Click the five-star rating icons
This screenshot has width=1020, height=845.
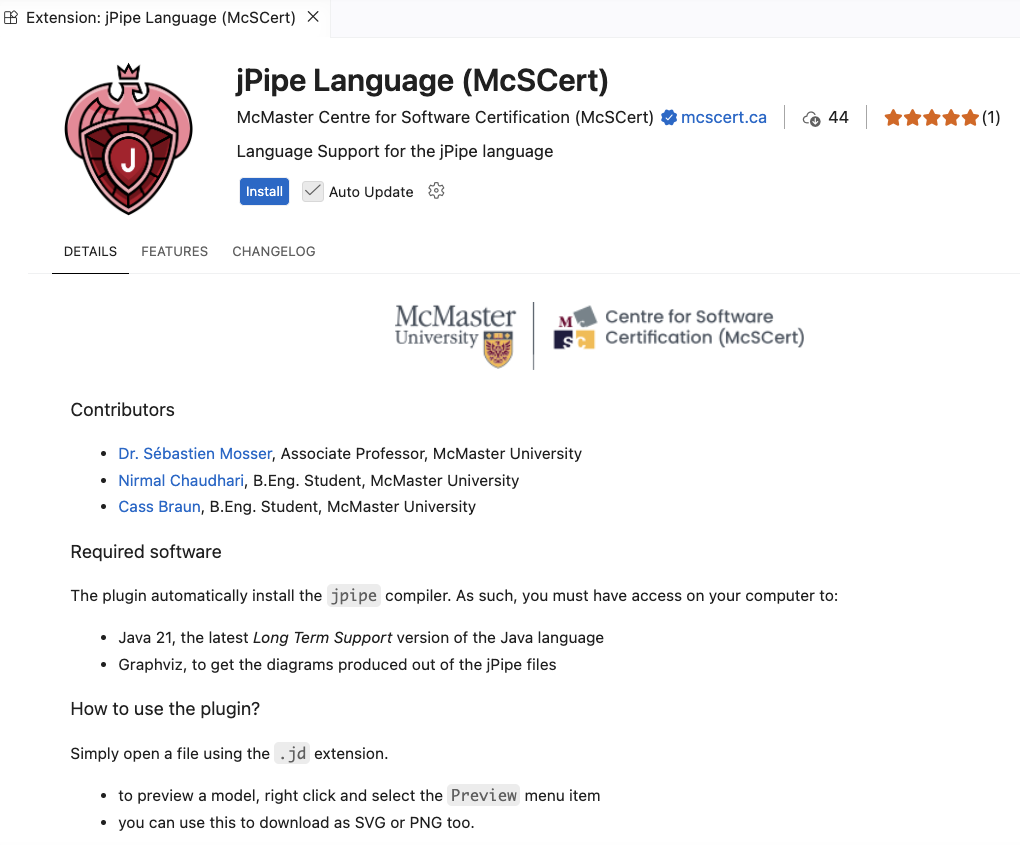pyautogui.click(x=931, y=118)
